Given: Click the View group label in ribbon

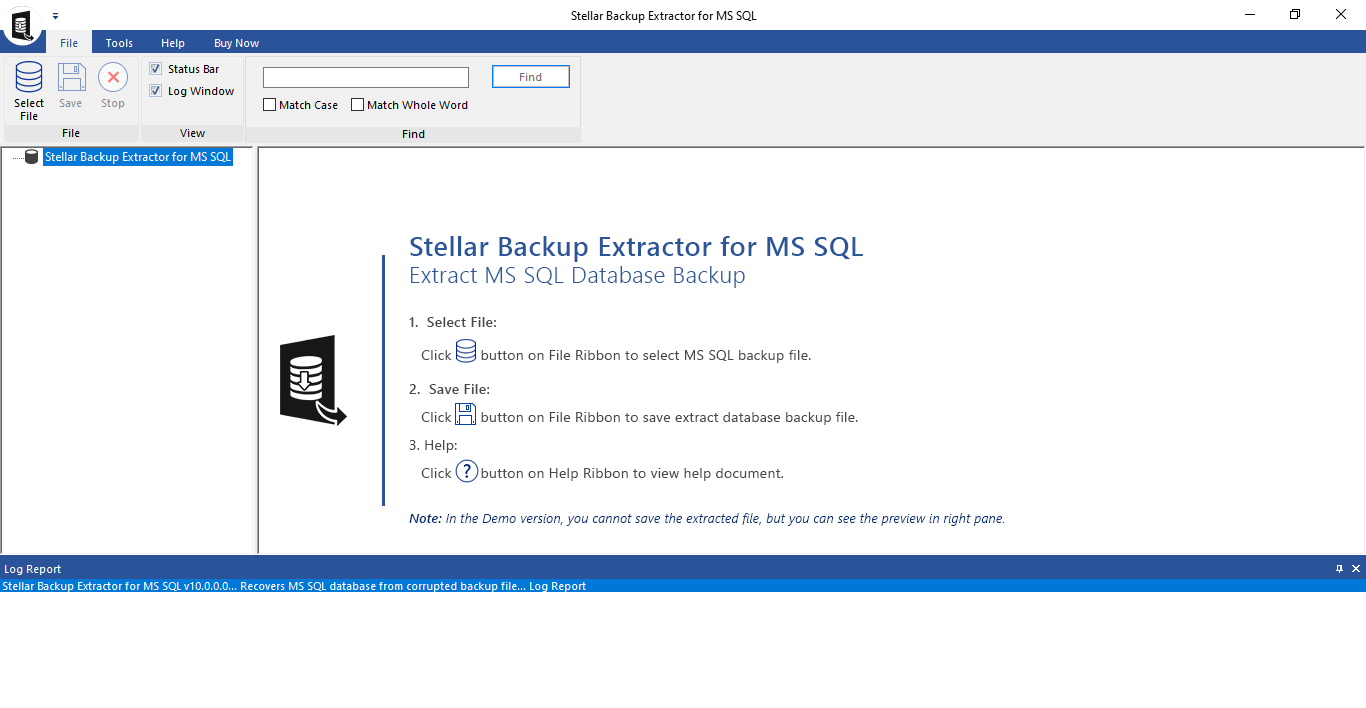Looking at the screenshot, I should (x=192, y=133).
